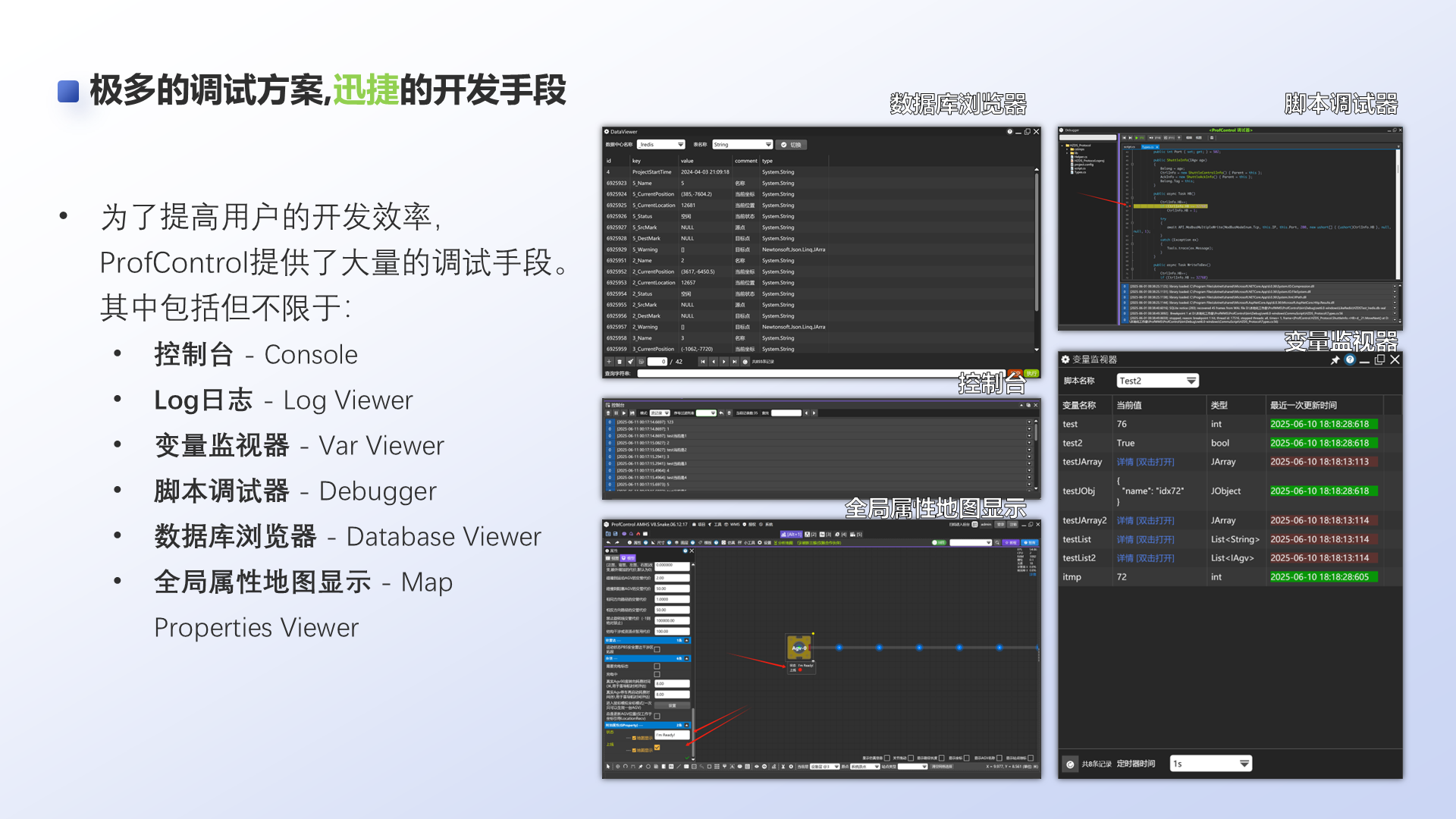
Task: Click the refresh icon beside 共8条记录
Action: point(1070,764)
